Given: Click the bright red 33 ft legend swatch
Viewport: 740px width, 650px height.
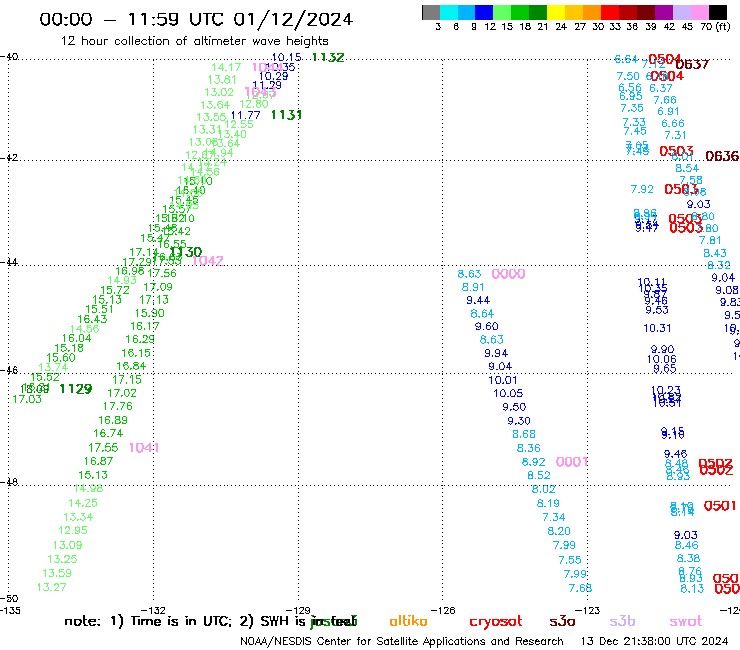Looking at the screenshot, I should coord(610,12).
